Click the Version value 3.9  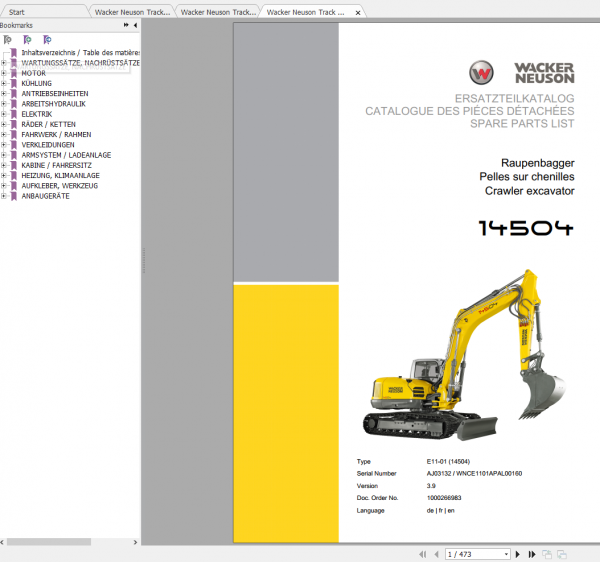431,485
